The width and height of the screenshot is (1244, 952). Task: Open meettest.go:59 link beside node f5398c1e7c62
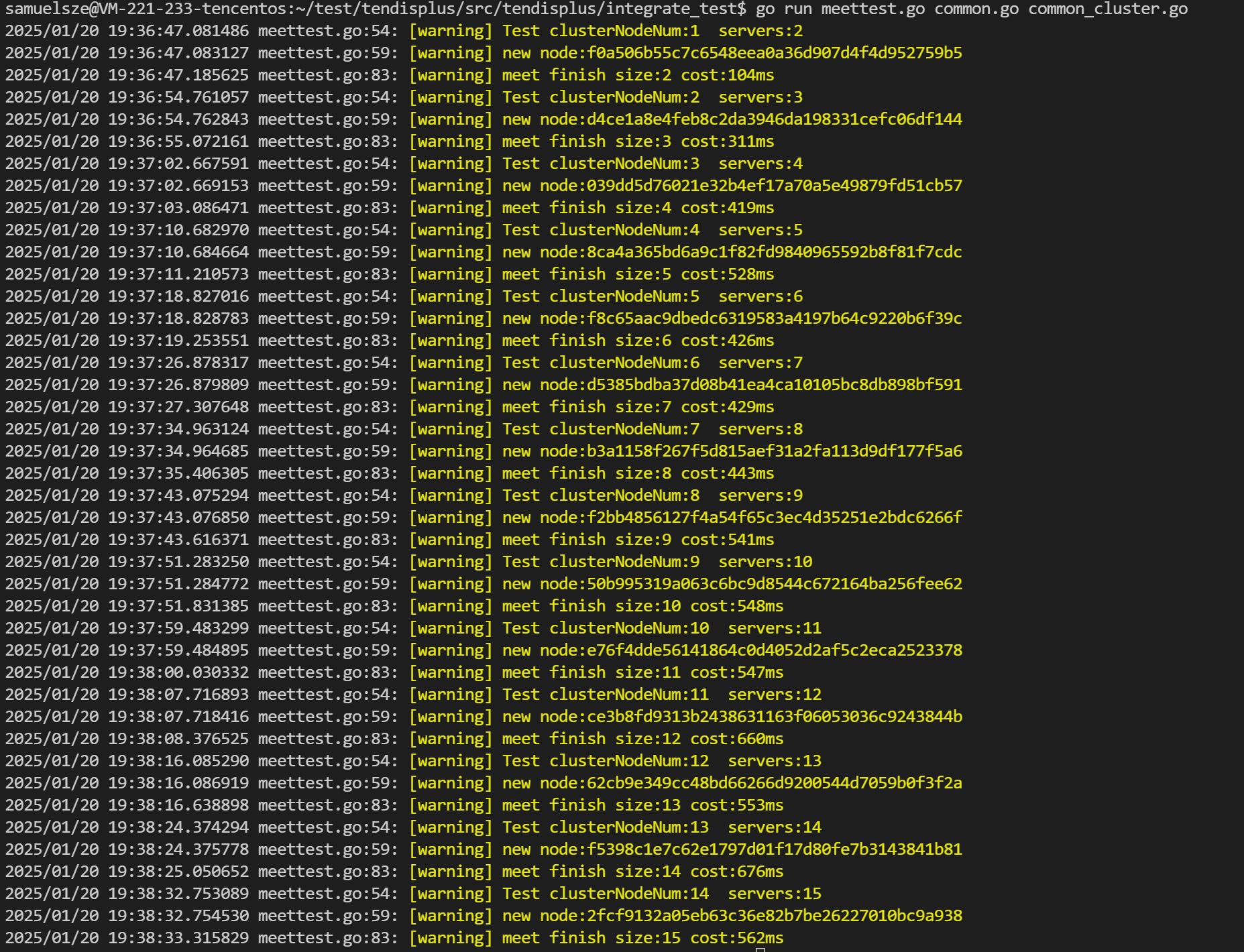328,849
